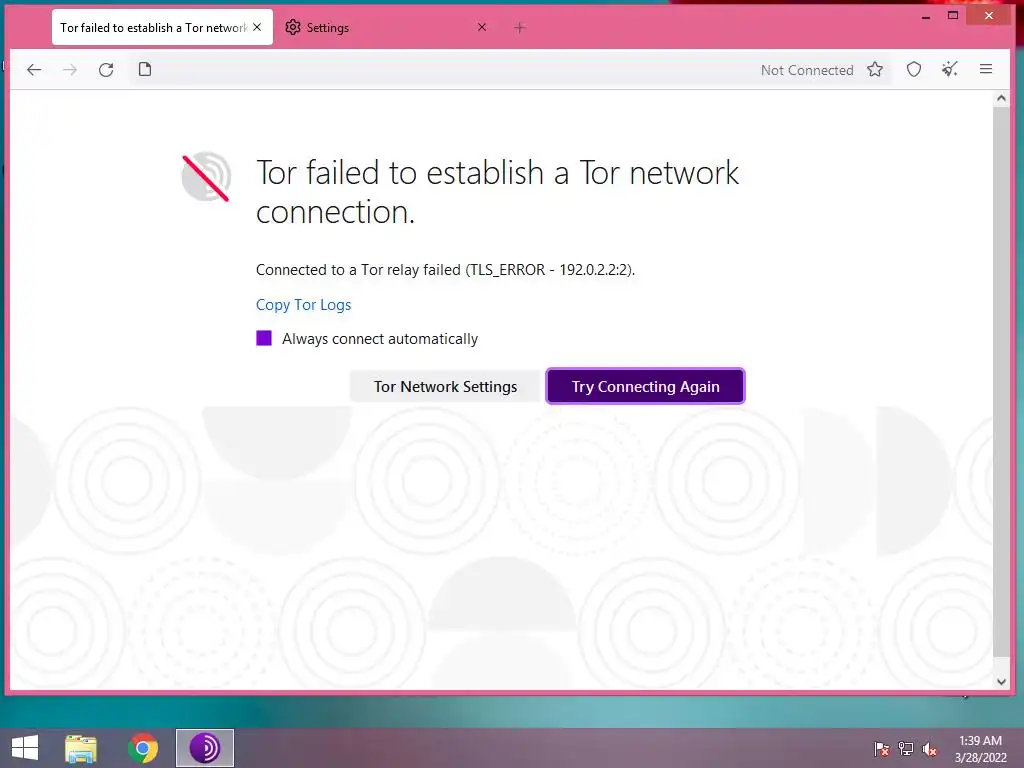The height and width of the screenshot is (768, 1024).
Task: Close the Settings tab
Action: point(482,27)
